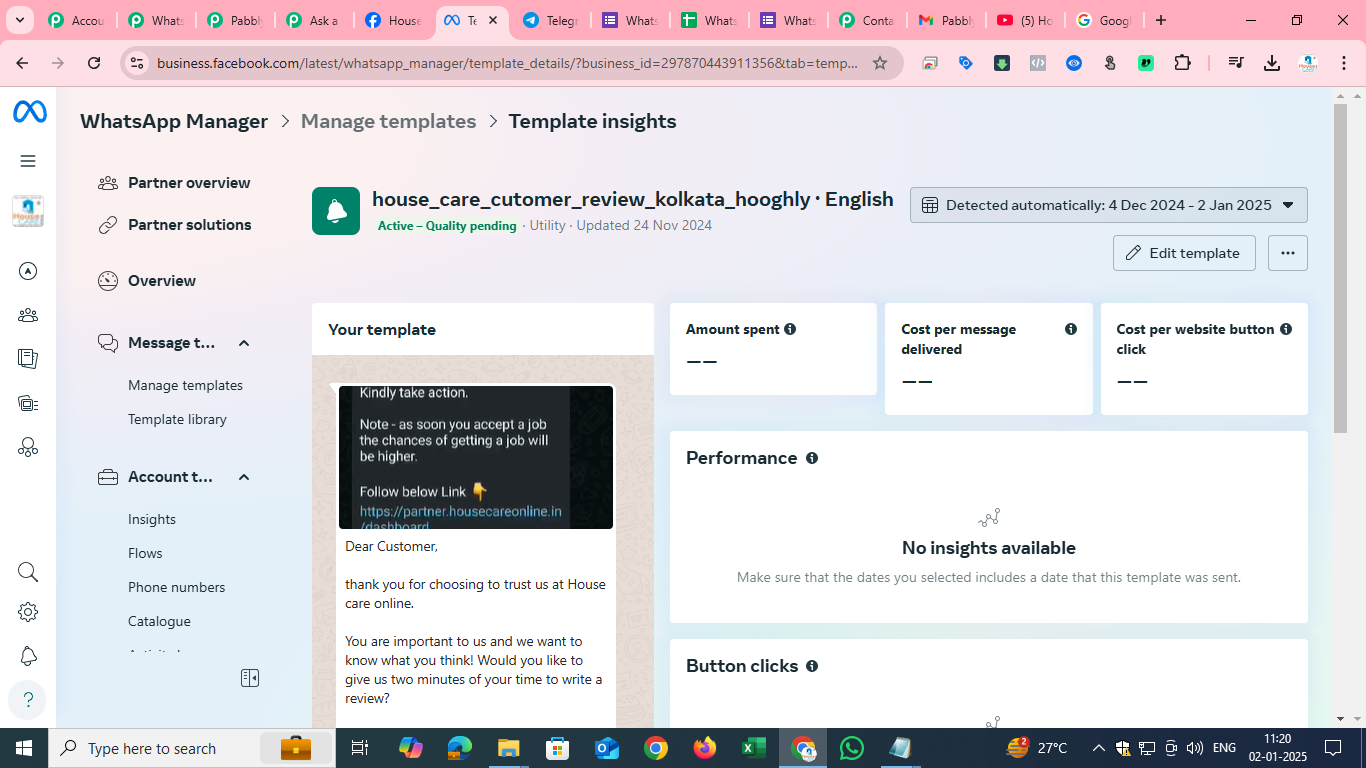The image size is (1366, 768).
Task: Open Template library
Action: [x=177, y=419]
